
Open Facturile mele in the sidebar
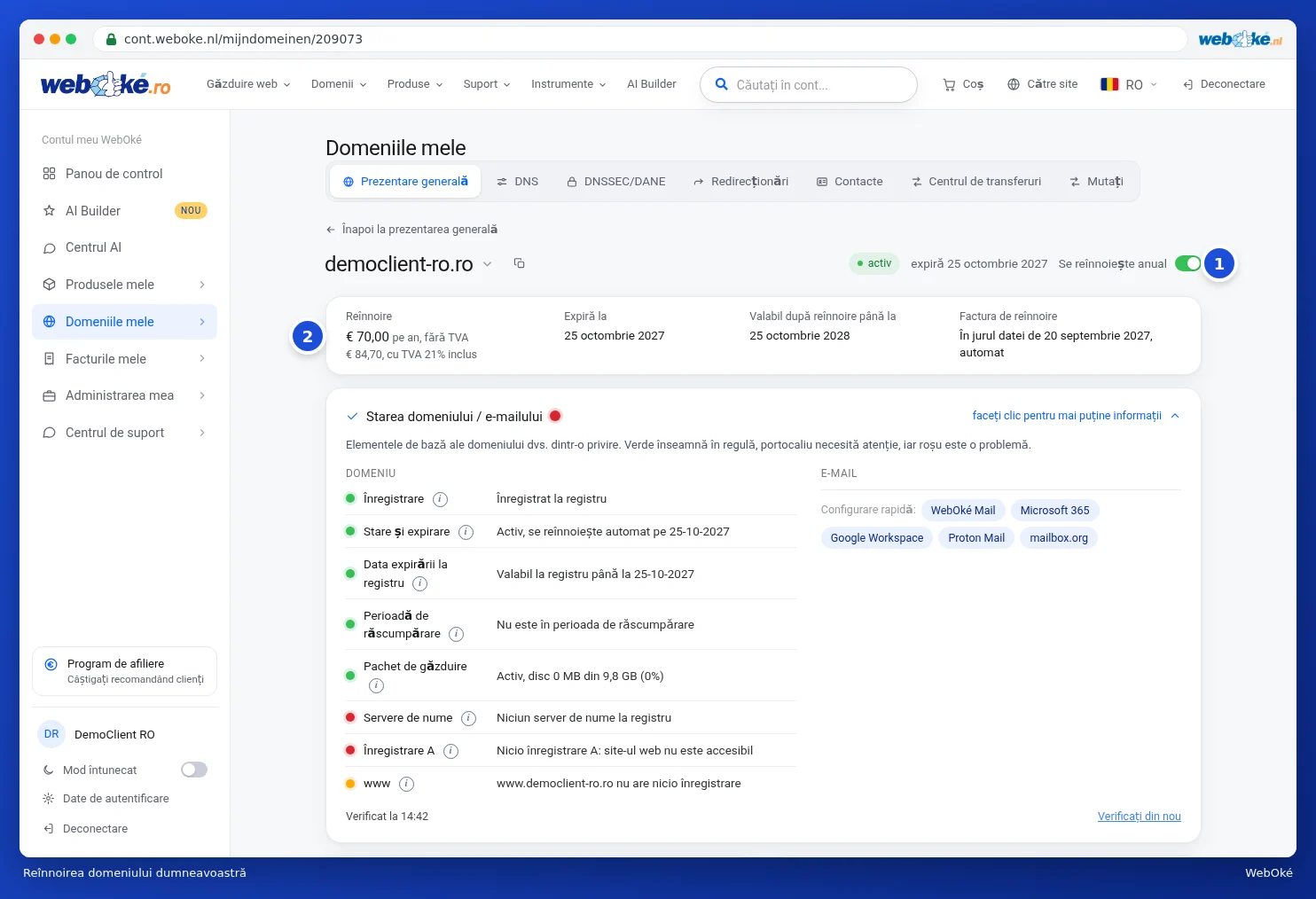pyautogui.click(x=124, y=358)
